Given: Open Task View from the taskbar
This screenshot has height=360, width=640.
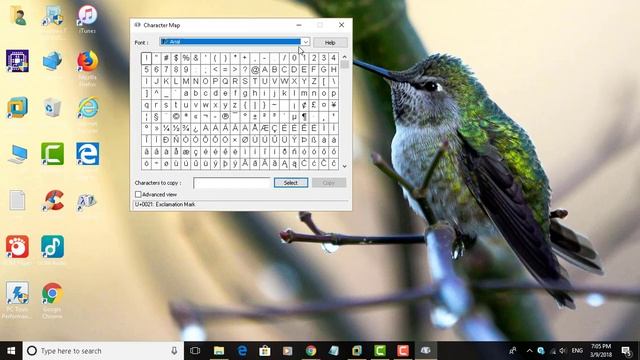Looking at the screenshot, I should click(x=196, y=351).
